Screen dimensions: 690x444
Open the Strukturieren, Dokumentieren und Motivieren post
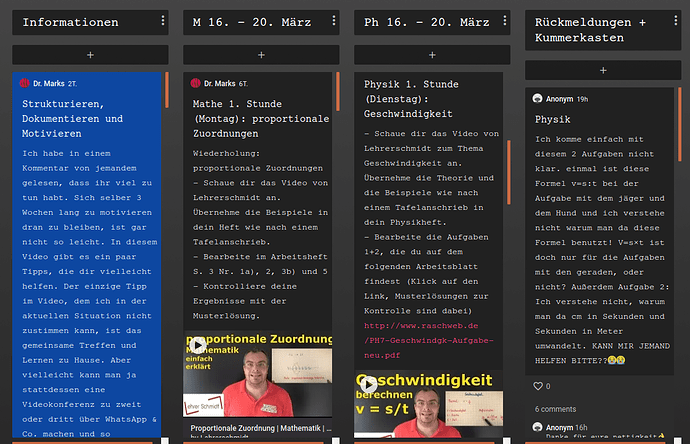(73, 119)
